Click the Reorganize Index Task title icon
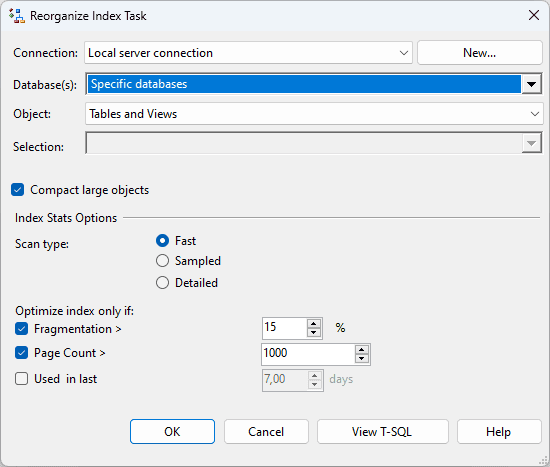Viewport: 550px width, 467px height. (x=16, y=16)
